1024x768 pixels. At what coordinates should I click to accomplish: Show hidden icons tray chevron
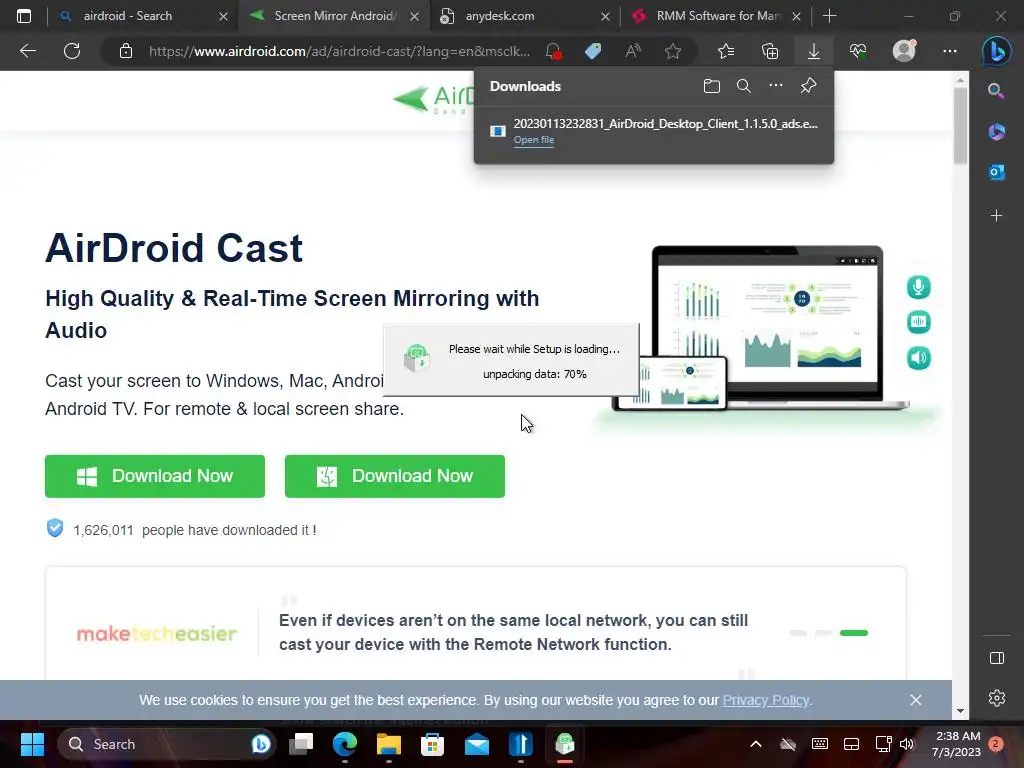[x=756, y=744]
